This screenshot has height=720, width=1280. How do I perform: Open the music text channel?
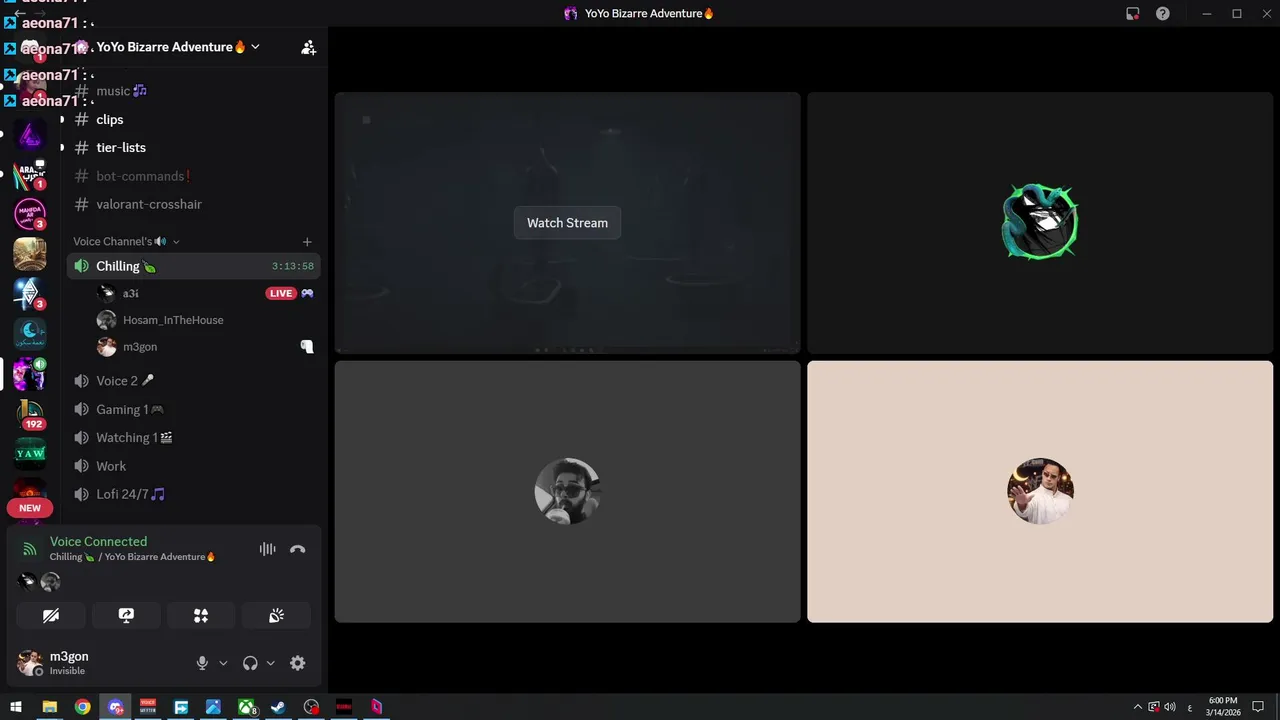194,91
